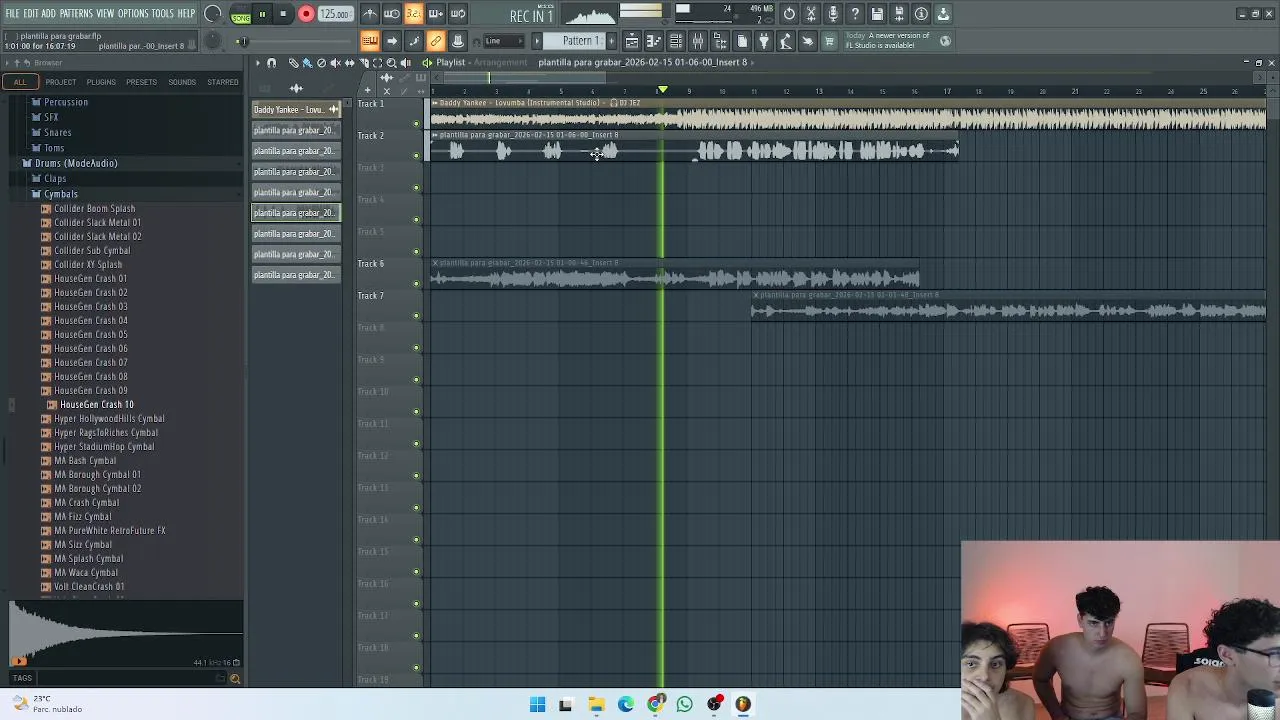
Task: Open the FILE menu
Action: tap(12, 13)
